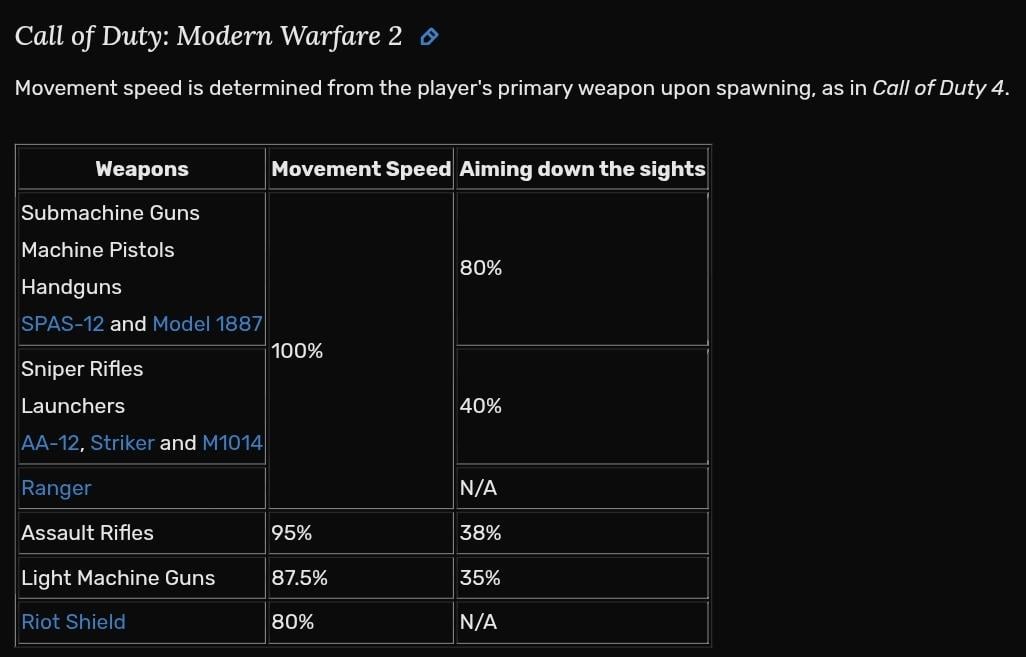This screenshot has height=657, width=1026.
Task: Follow the Model 1887 link
Action: click(x=207, y=324)
